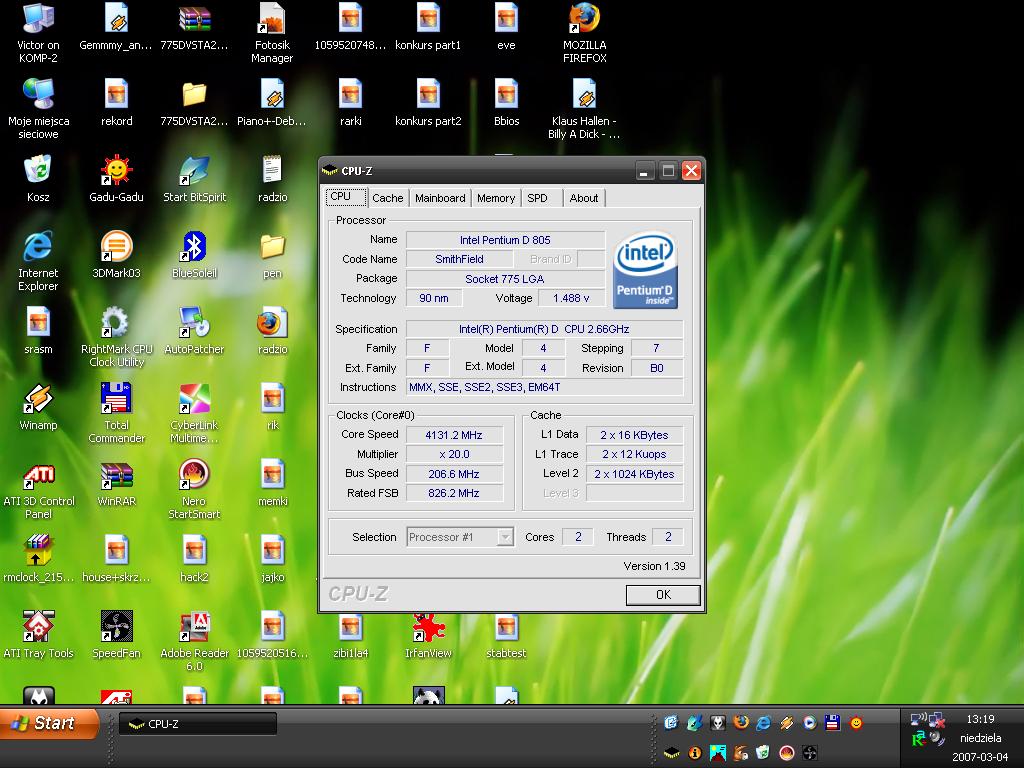
Task: Launch Firefox from the quick launch bar
Action: 741,722
